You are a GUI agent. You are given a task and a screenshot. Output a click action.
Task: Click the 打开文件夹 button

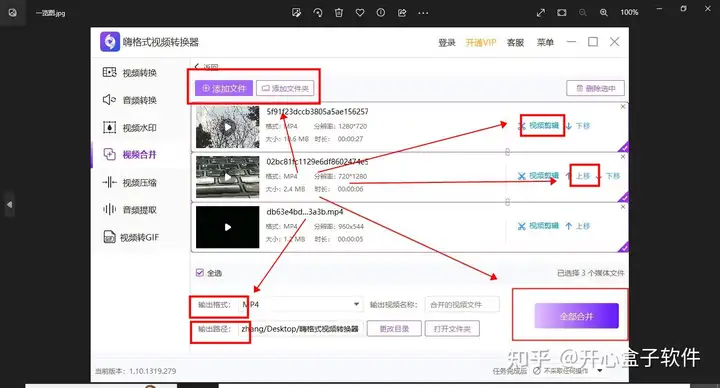click(452, 329)
